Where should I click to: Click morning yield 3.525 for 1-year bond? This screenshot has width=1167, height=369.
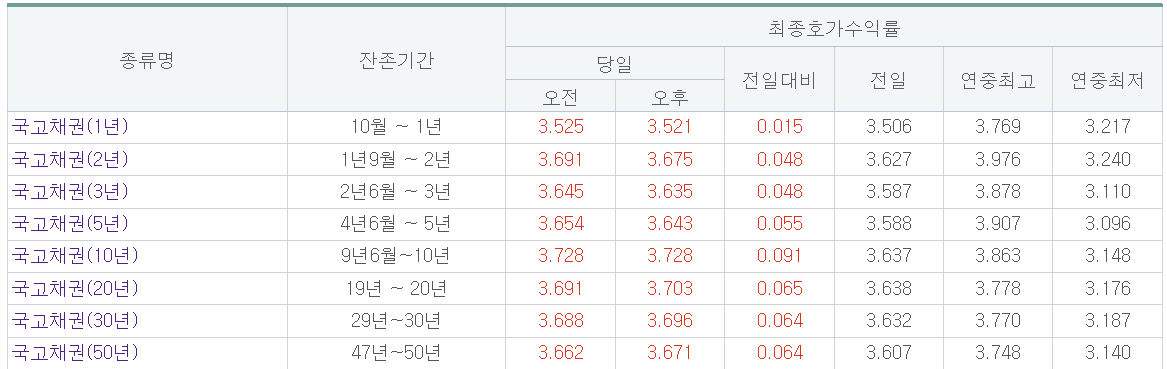point(560,127)
